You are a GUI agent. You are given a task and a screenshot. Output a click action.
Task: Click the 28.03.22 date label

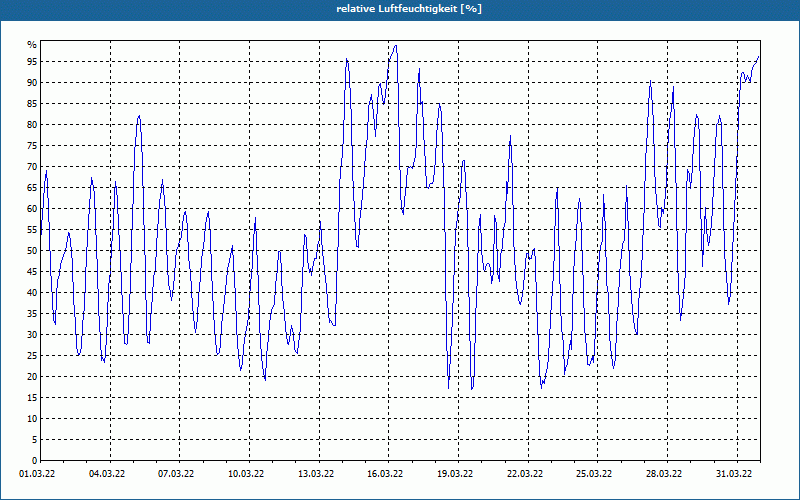664,474
